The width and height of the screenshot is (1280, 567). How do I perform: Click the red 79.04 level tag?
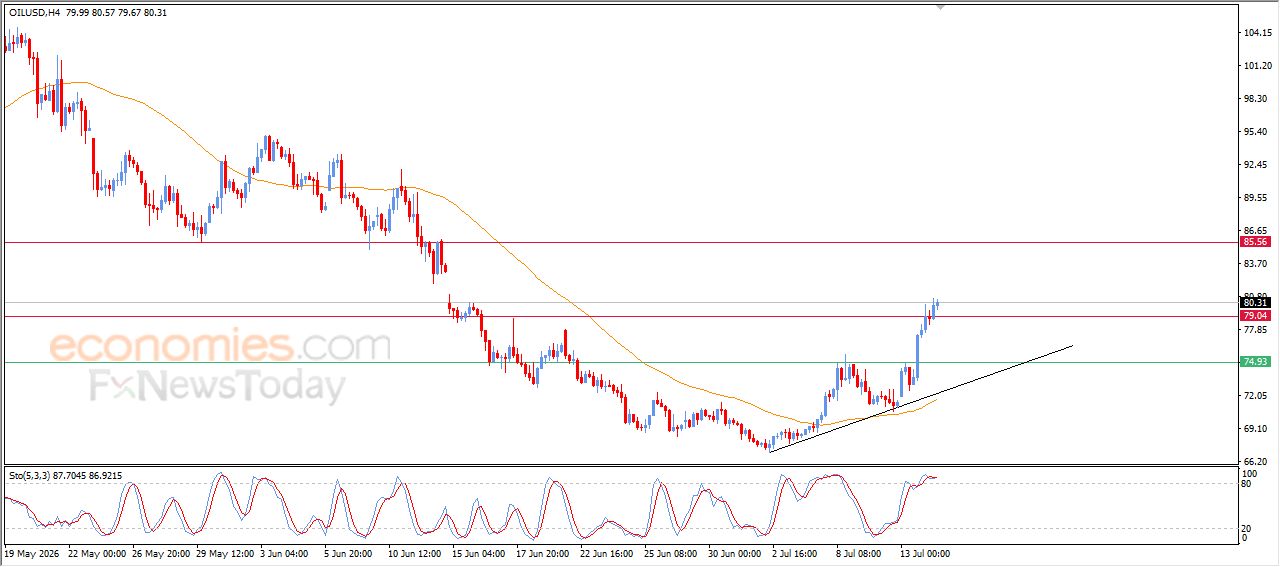[x=1255, y=316]
